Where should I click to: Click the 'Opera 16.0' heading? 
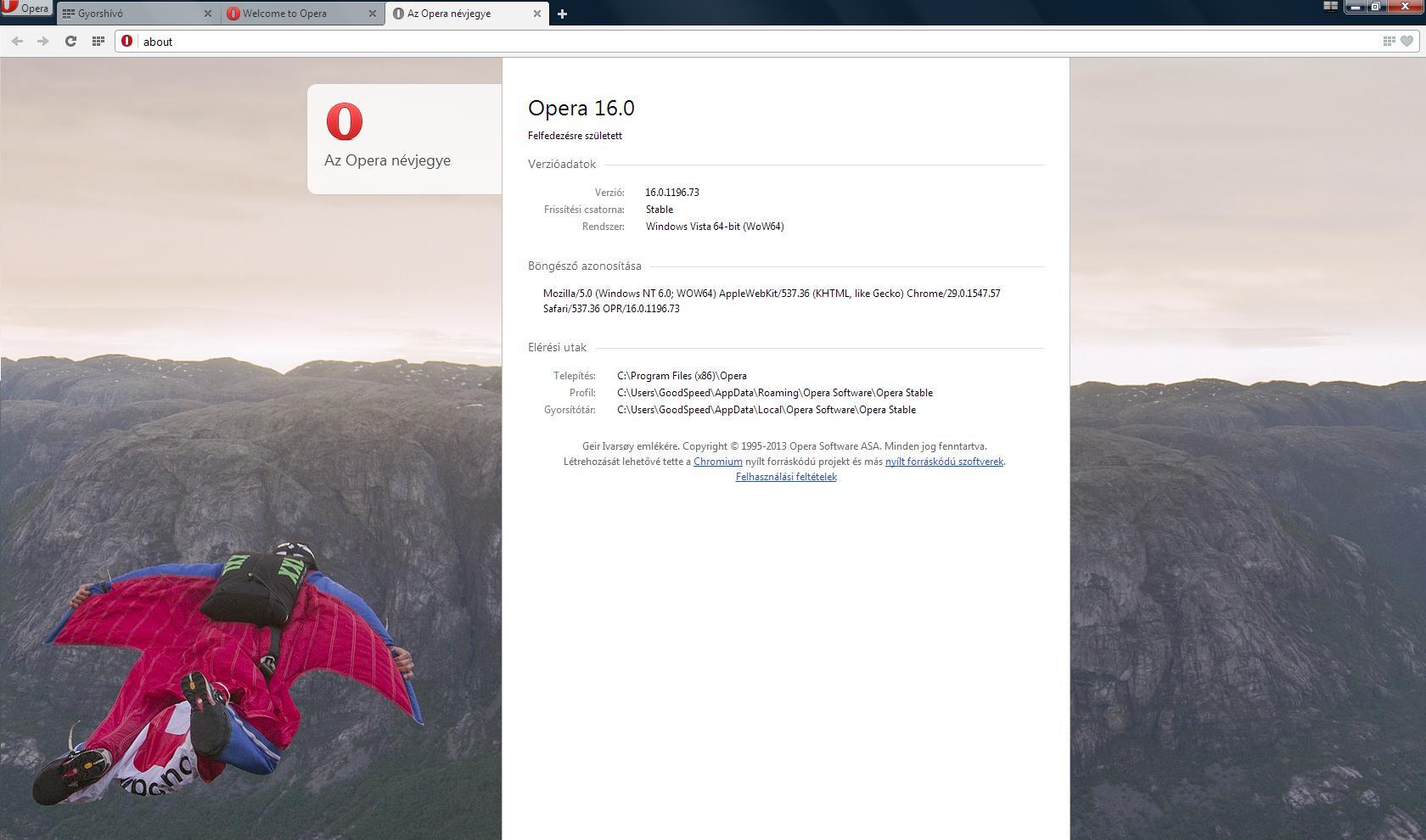581,109
